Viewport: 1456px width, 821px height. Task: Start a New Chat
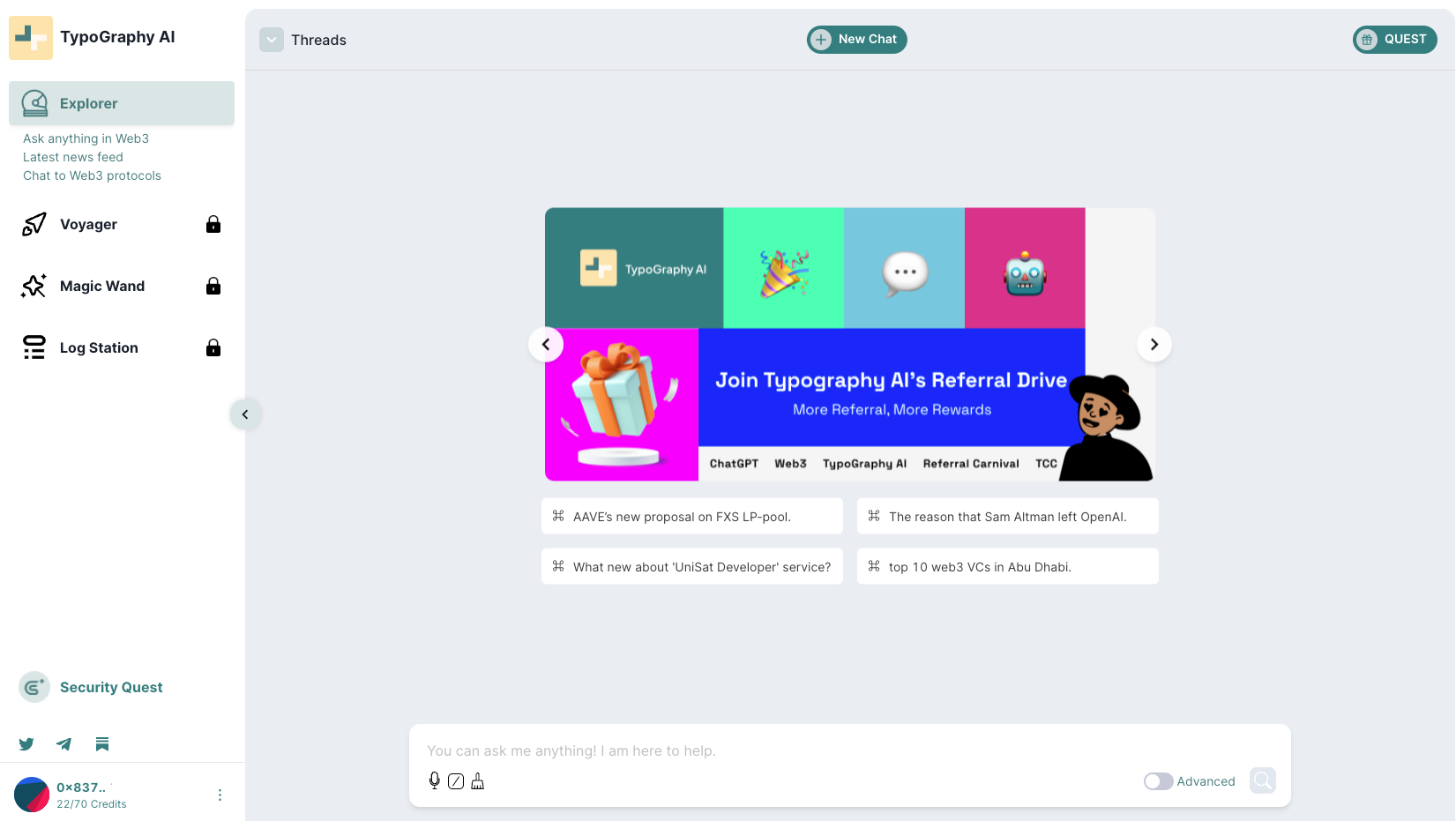point(856,40)
